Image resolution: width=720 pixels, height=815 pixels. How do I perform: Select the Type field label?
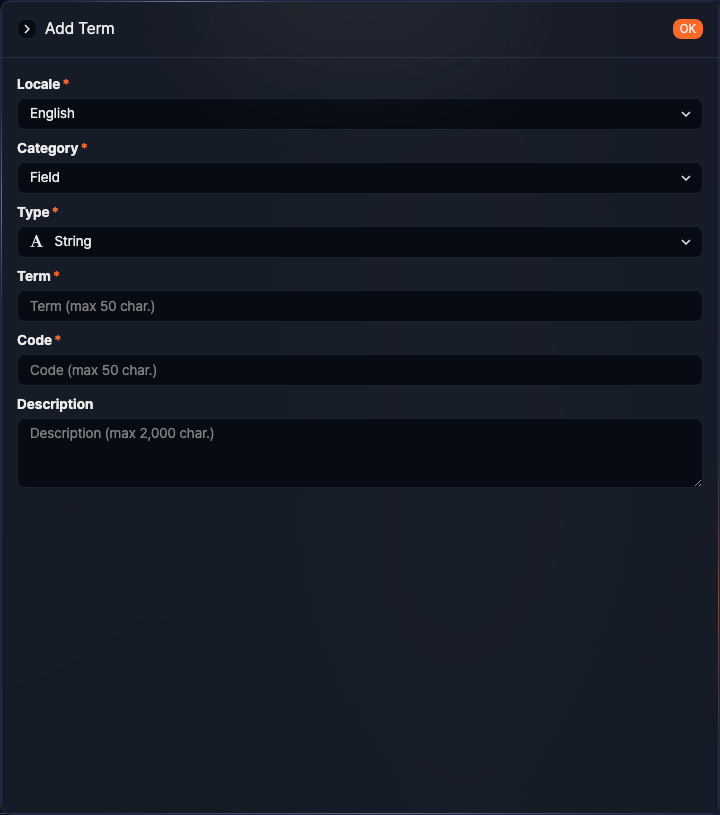(33, 212)
